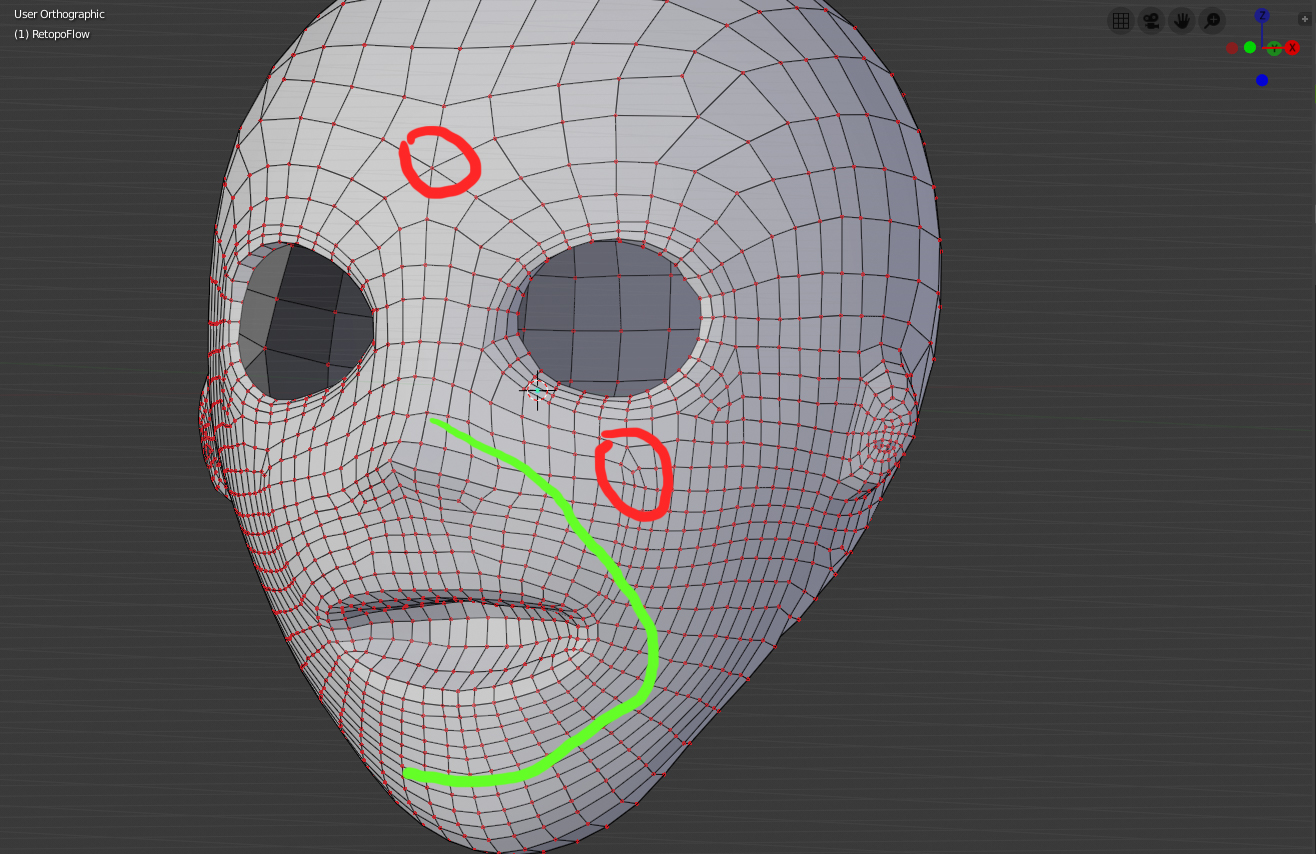Activate the pan view hand icon
Viewport: 1316px width, 854px height.
(x=1180, y=20)
